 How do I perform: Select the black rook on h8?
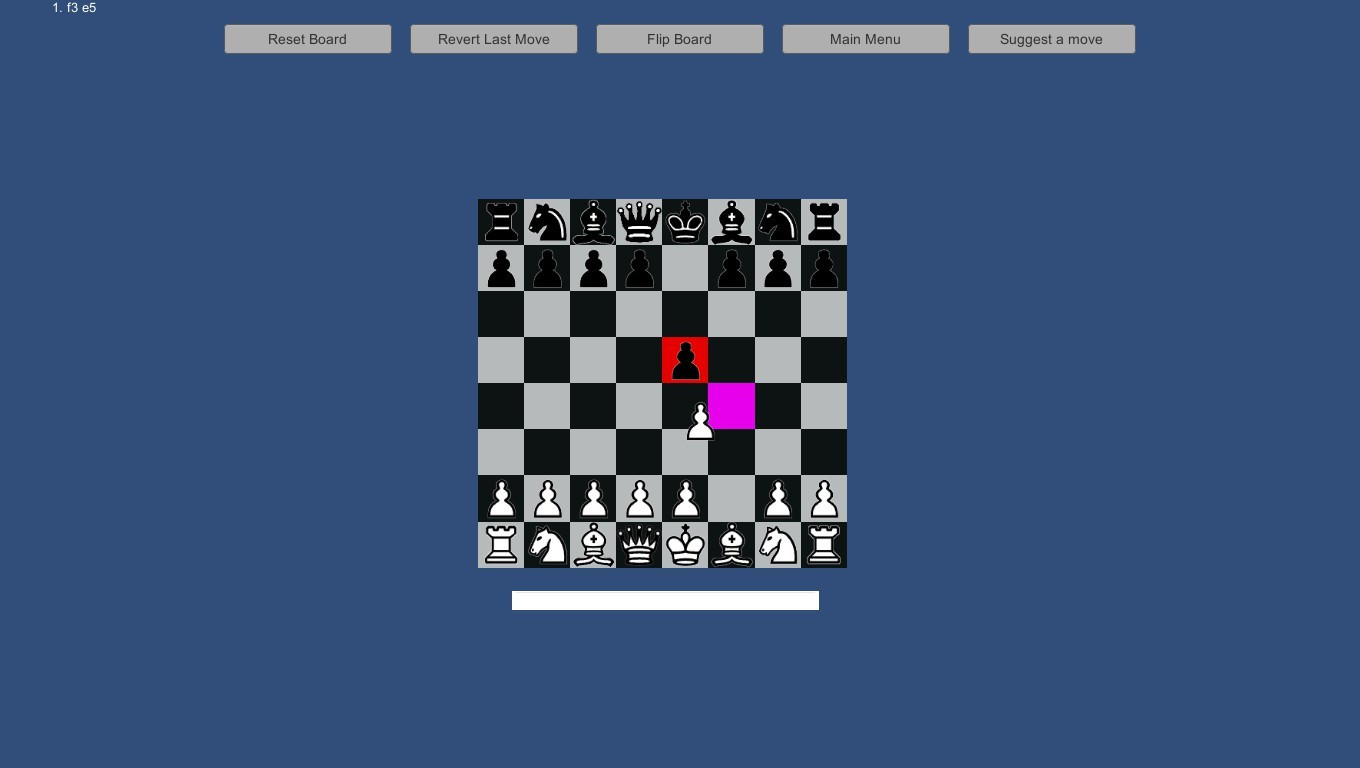coord(824,222)
